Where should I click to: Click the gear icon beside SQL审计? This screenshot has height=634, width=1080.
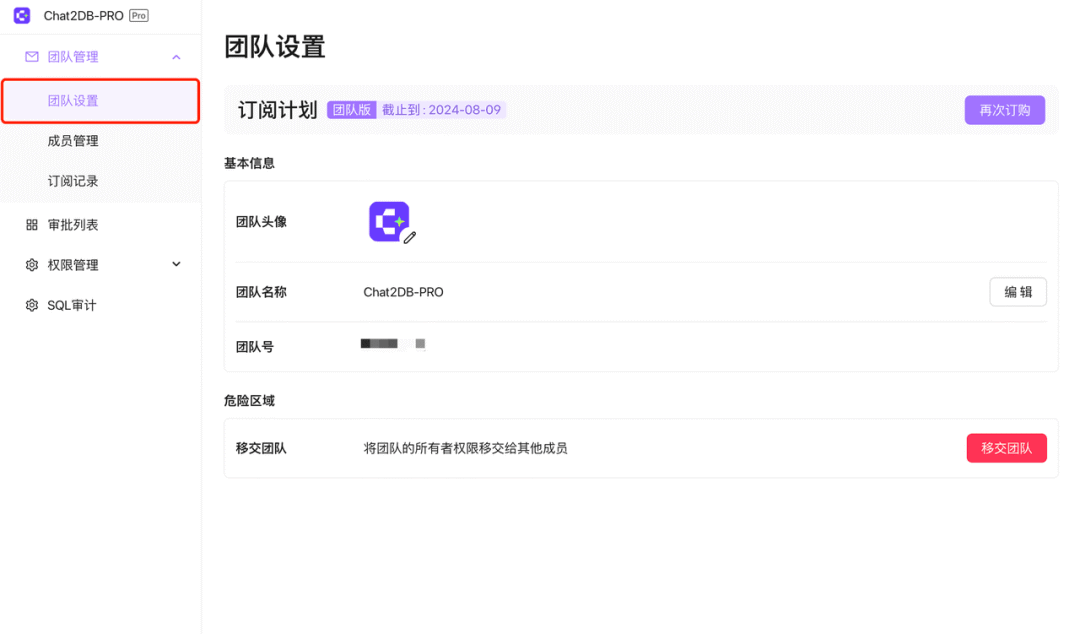(32, 305)
